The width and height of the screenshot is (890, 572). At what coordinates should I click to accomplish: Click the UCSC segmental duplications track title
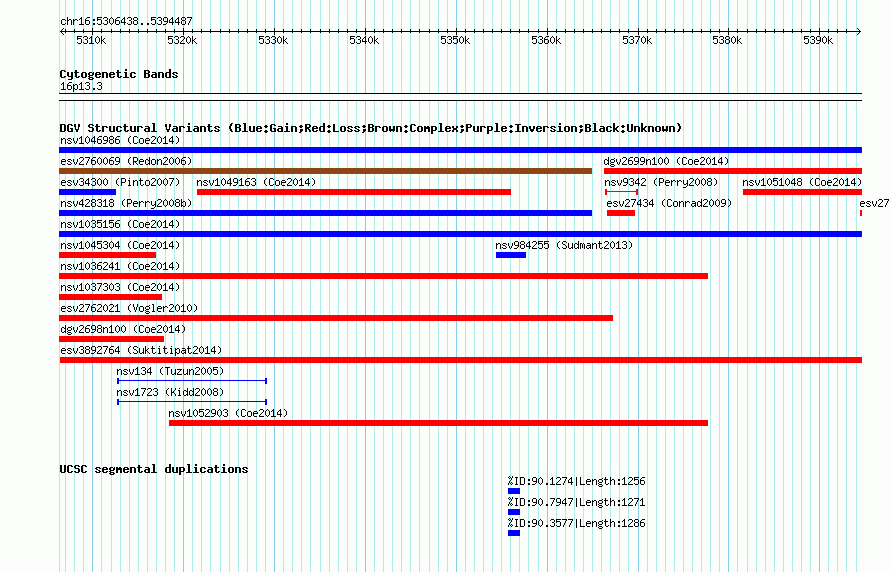tap(154, 469)
